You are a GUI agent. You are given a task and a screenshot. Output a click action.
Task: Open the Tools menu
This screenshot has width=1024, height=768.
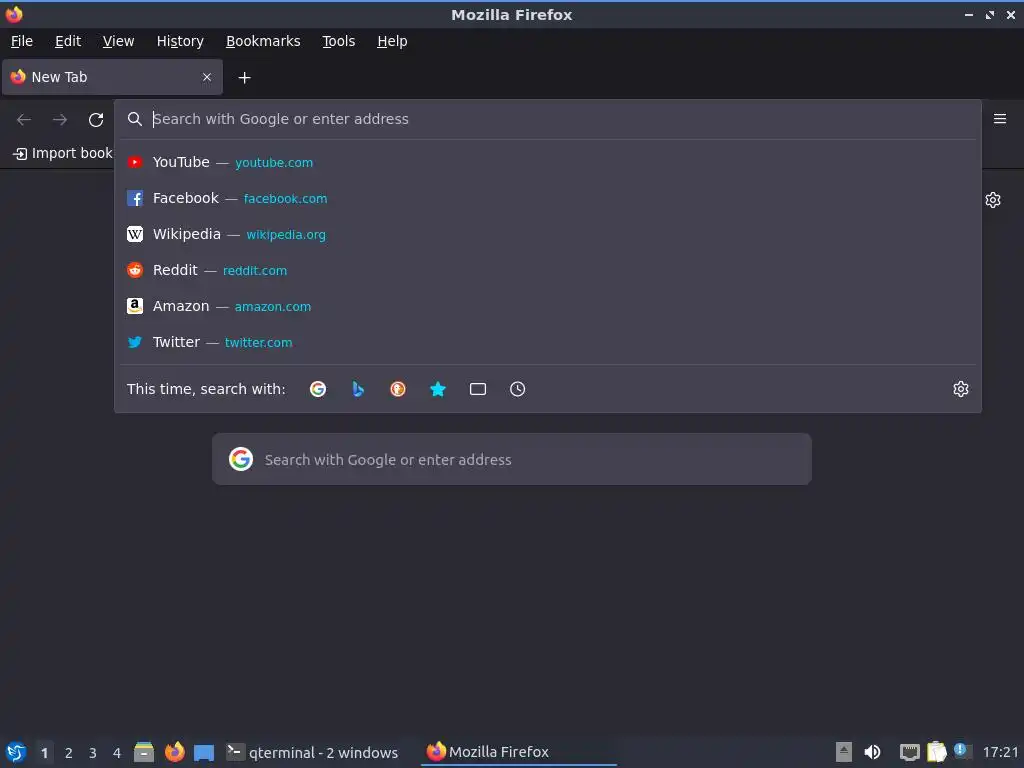tap(338, 41)
